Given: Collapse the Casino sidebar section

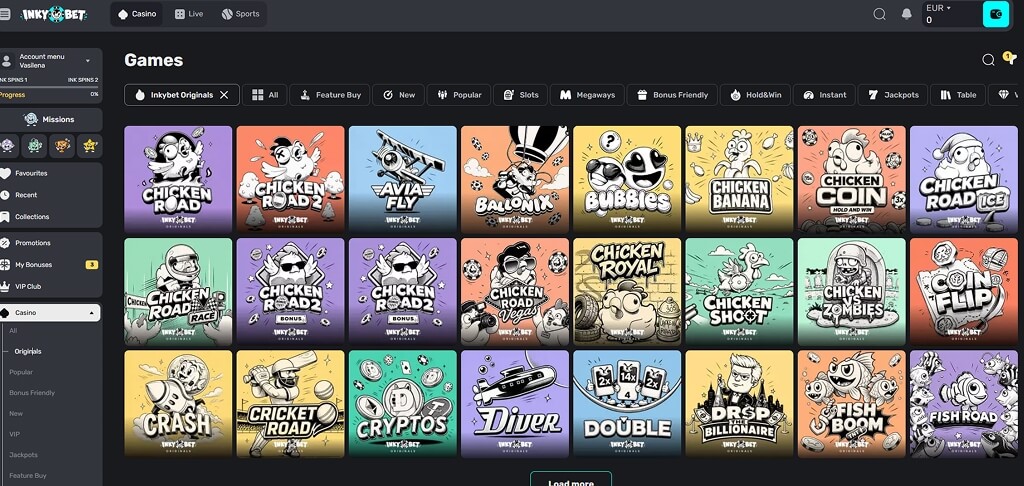Looking at the screenshot, I should click(x=50, y=312).
